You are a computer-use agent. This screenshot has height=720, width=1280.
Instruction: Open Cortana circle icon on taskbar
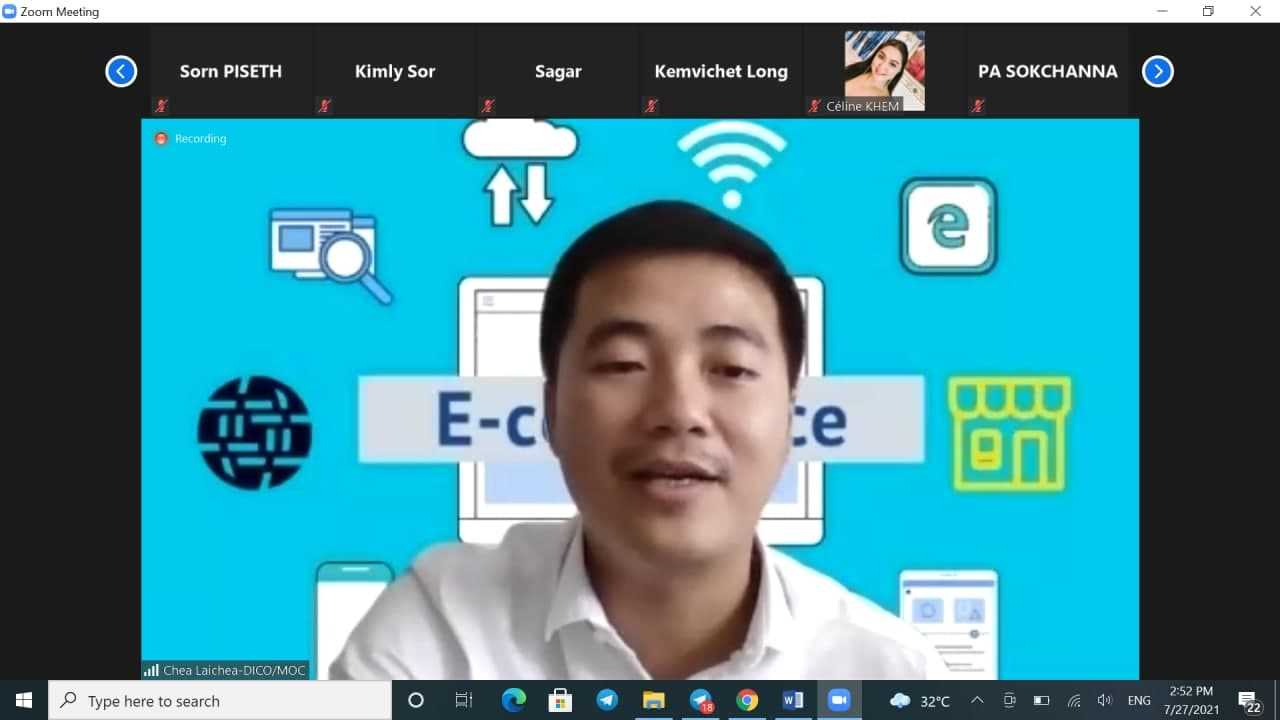point(416,700)
